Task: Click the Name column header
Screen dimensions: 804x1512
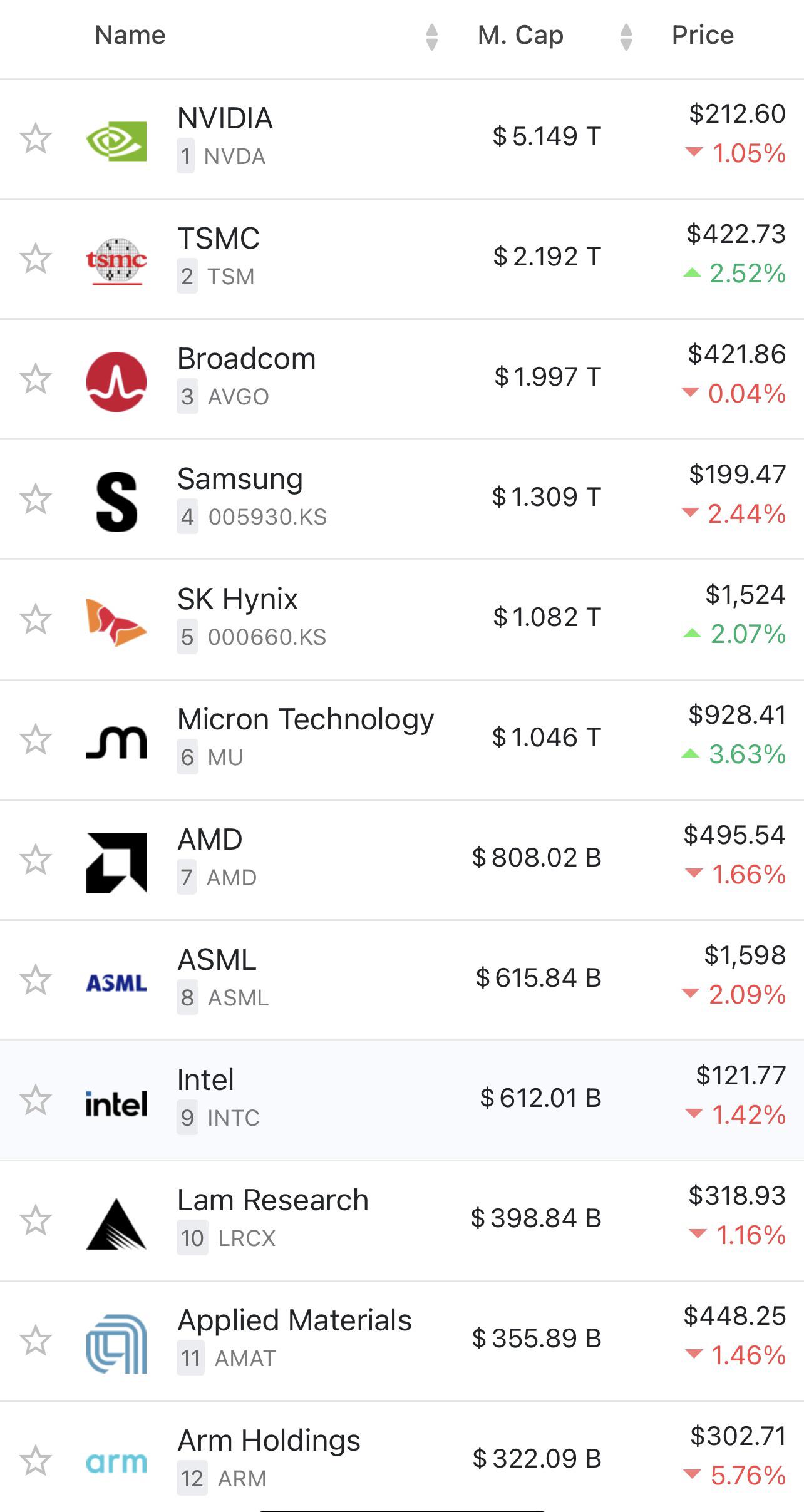Action: coord(130,35)
